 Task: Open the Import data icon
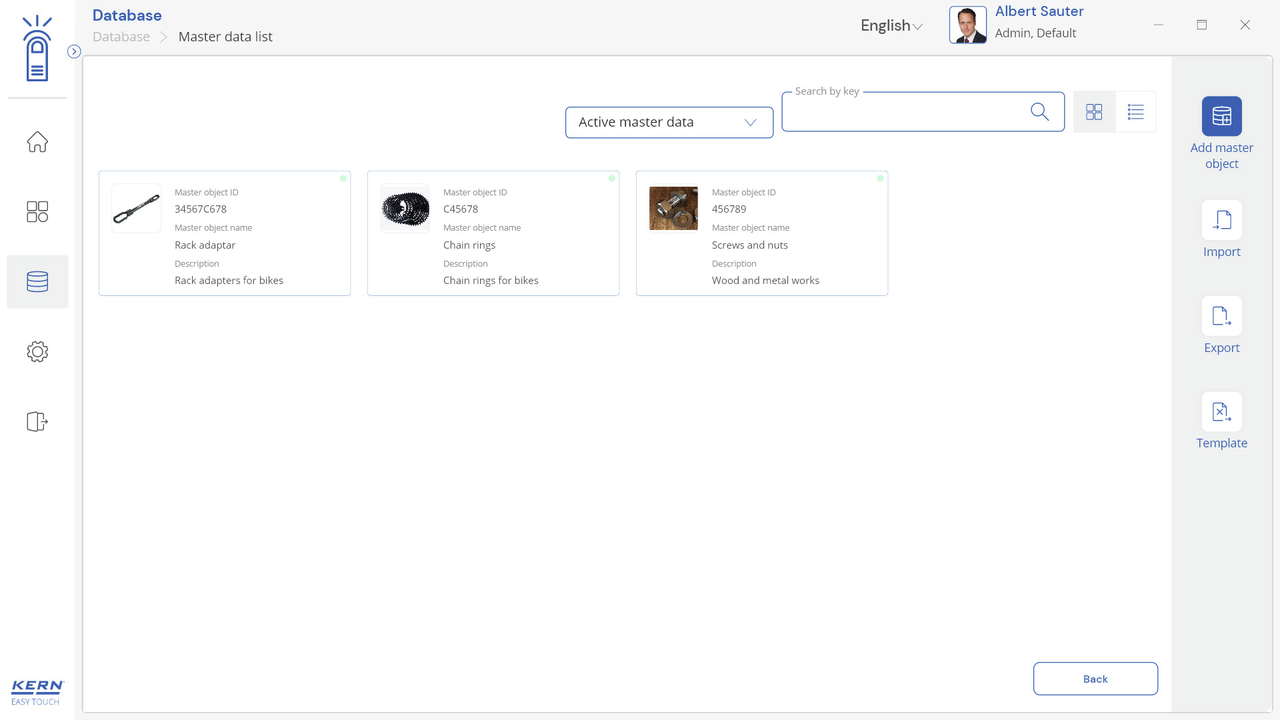[1221, 220]
